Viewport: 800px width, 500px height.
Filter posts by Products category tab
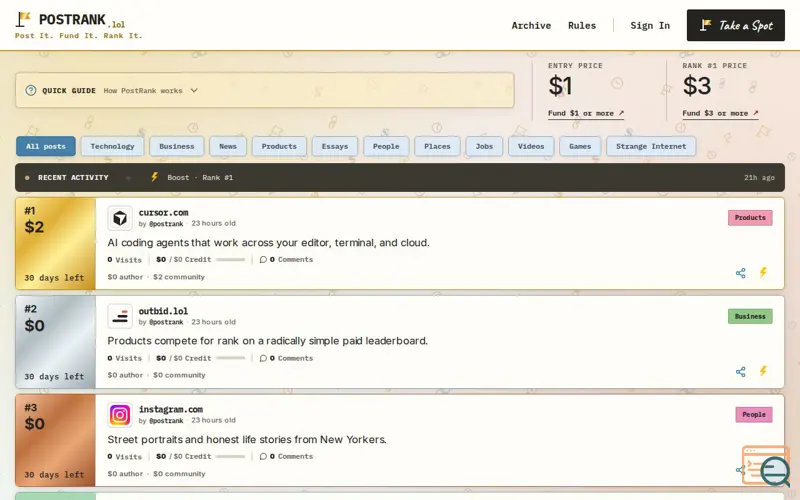click(x=279, y=146)
